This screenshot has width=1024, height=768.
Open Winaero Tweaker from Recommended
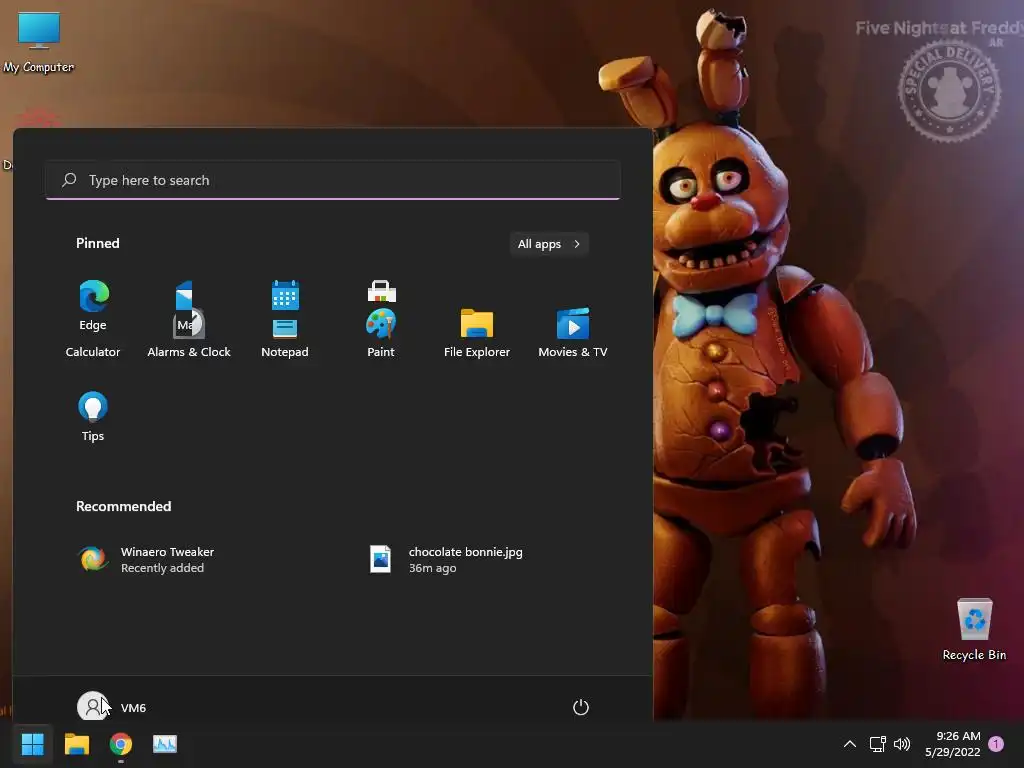click(146, 560)
